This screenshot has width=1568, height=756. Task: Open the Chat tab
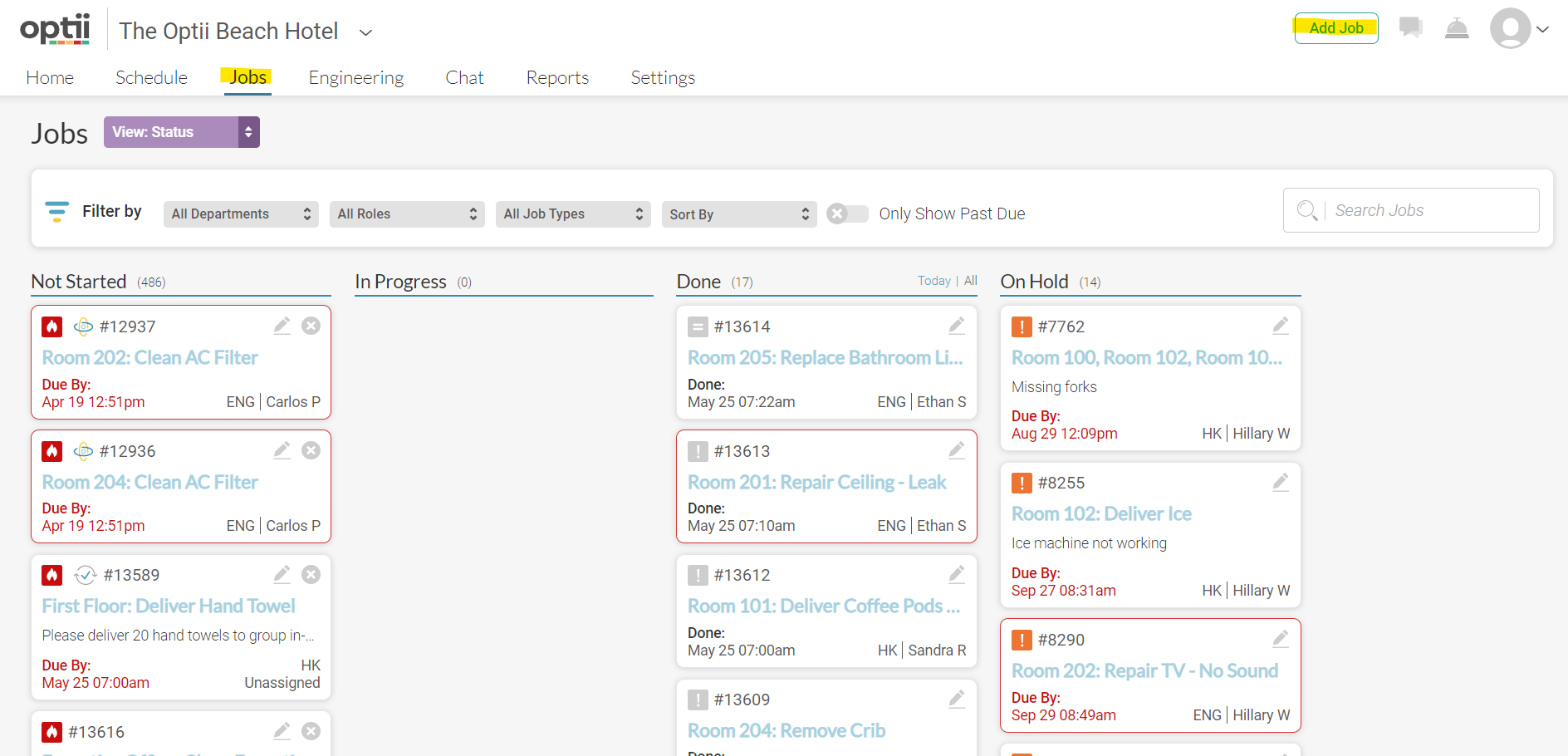[x=464, y=77]
